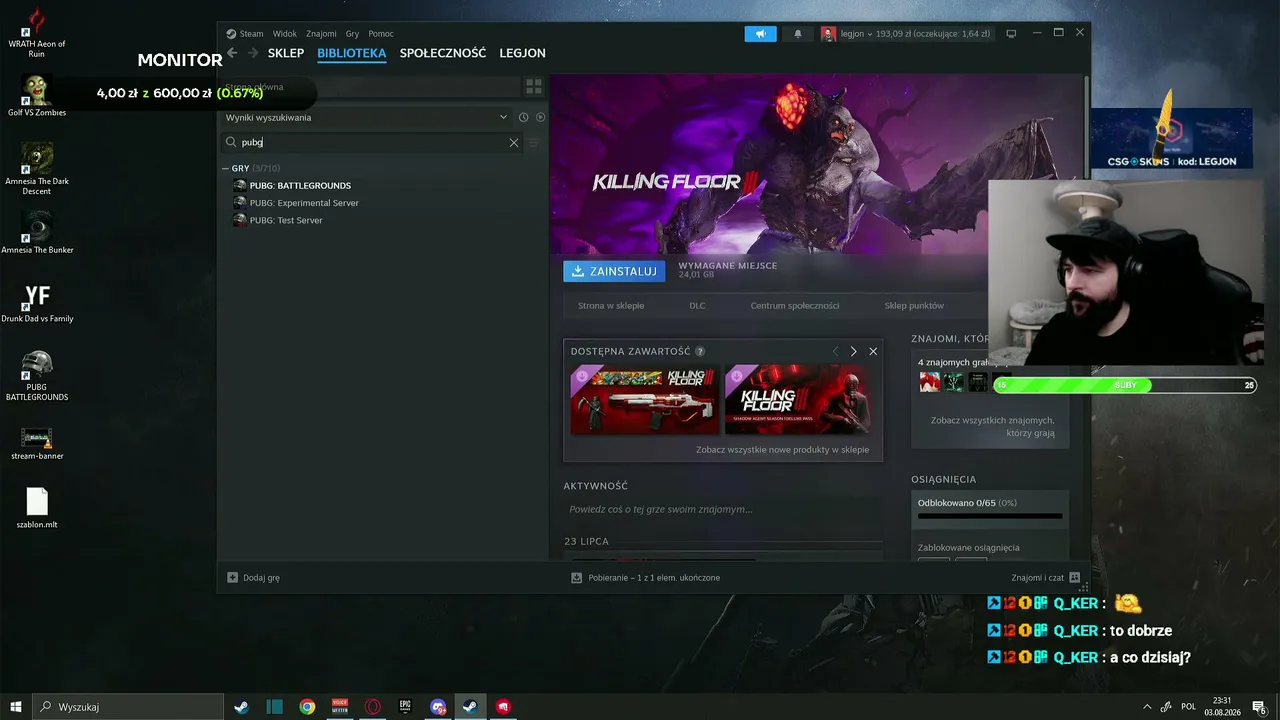Viewport: 1280px width, 720px height.
Task: Click the Windows taskbar search box Wyszukaj
Action: coord(127,707)
